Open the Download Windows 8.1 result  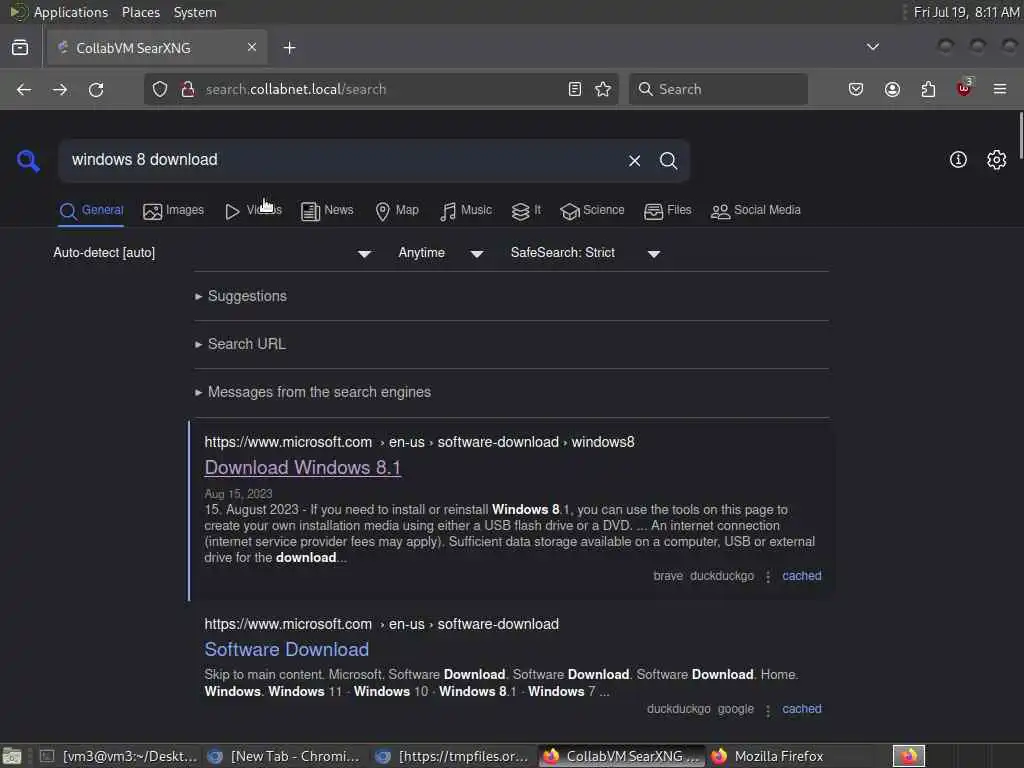click(302, 468)
